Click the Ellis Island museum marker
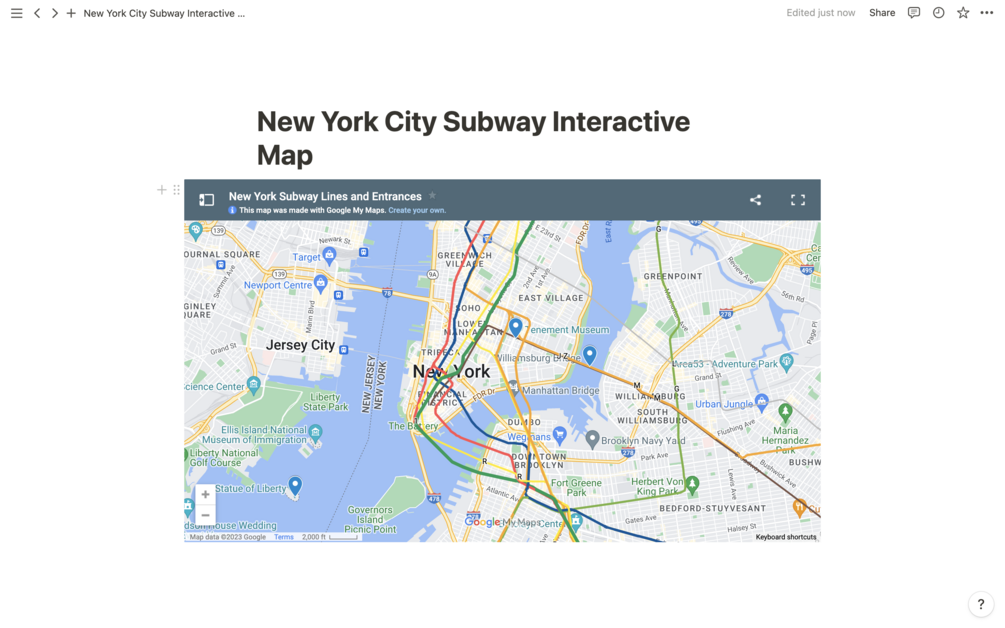 (315, 433)
